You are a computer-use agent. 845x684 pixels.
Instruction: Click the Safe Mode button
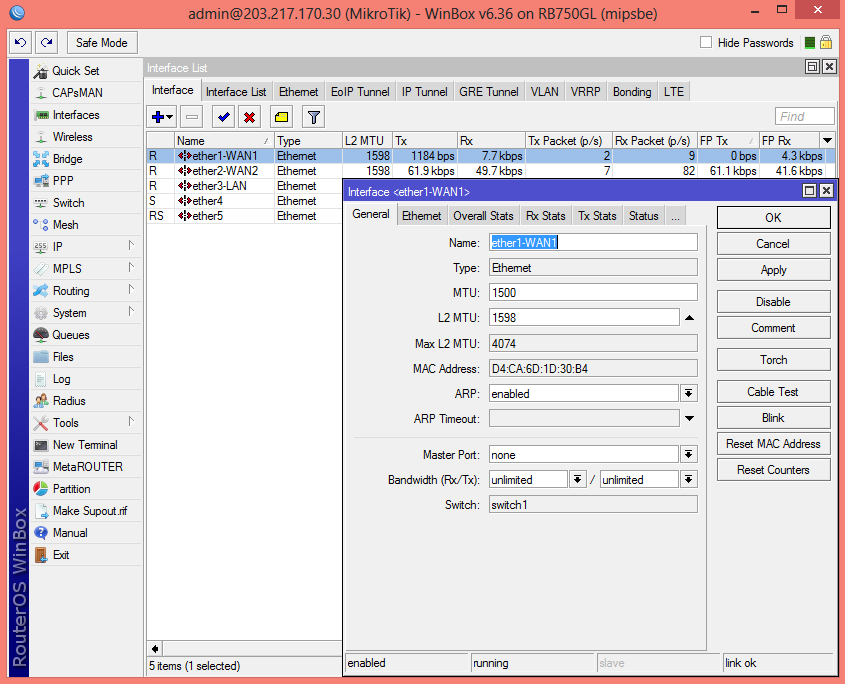102,43
